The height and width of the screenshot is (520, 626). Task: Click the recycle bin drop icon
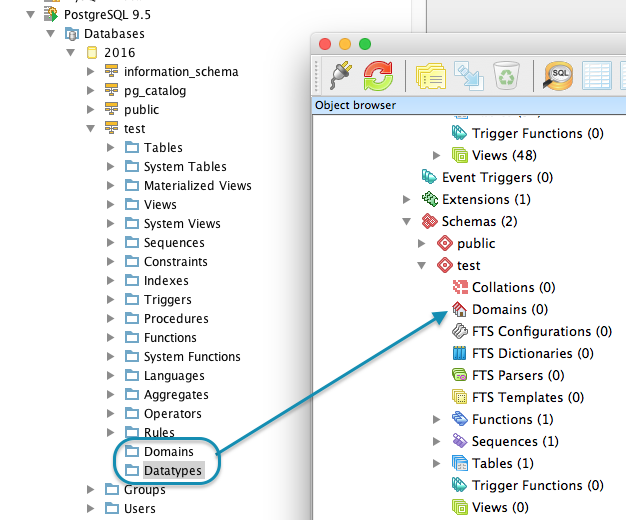tap(506, 75)
